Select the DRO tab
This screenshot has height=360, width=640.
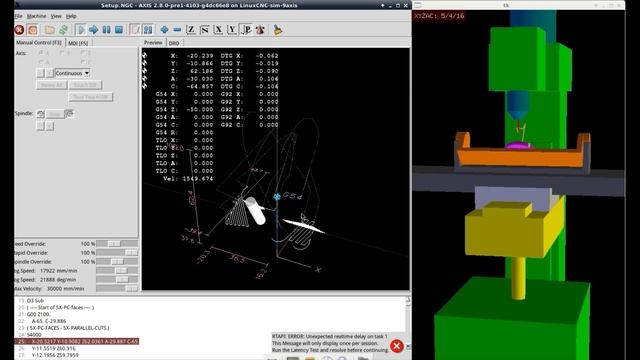point(174,43)
